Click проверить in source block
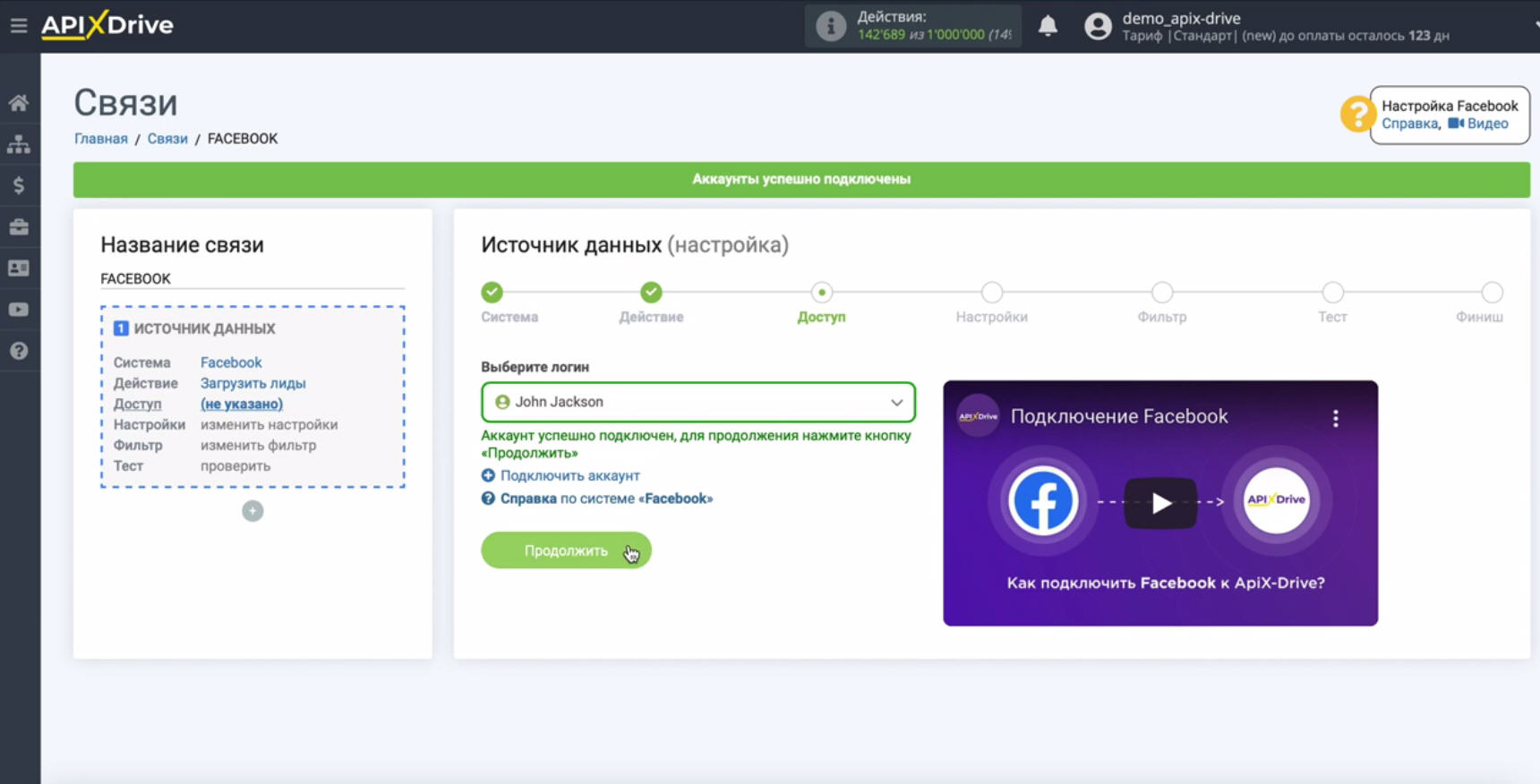The width and height of the screenshot is (1540, 784). (235, 465)
